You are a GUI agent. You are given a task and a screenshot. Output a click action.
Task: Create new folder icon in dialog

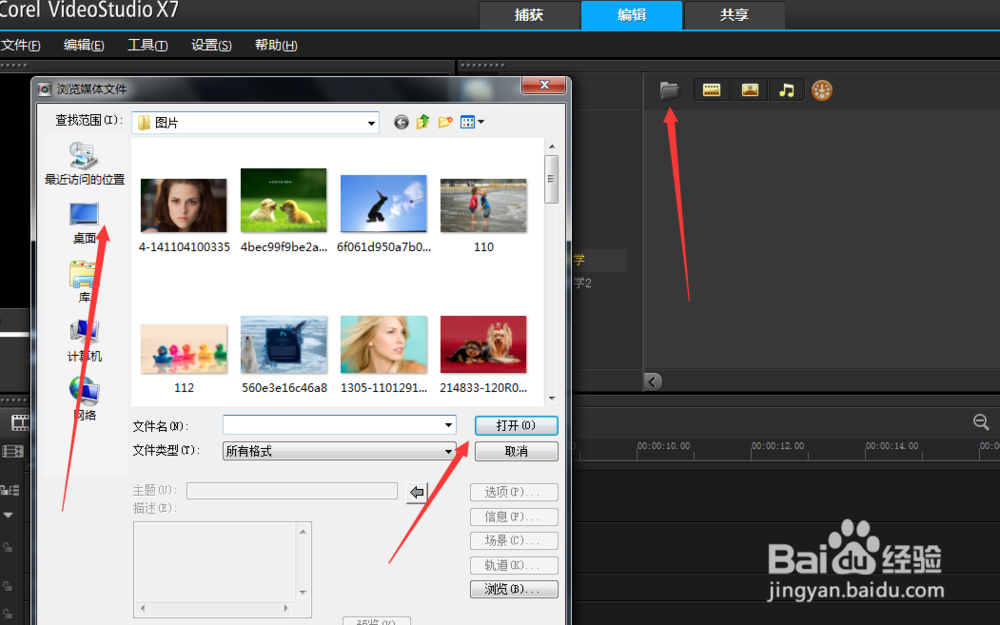pos(445,122)
